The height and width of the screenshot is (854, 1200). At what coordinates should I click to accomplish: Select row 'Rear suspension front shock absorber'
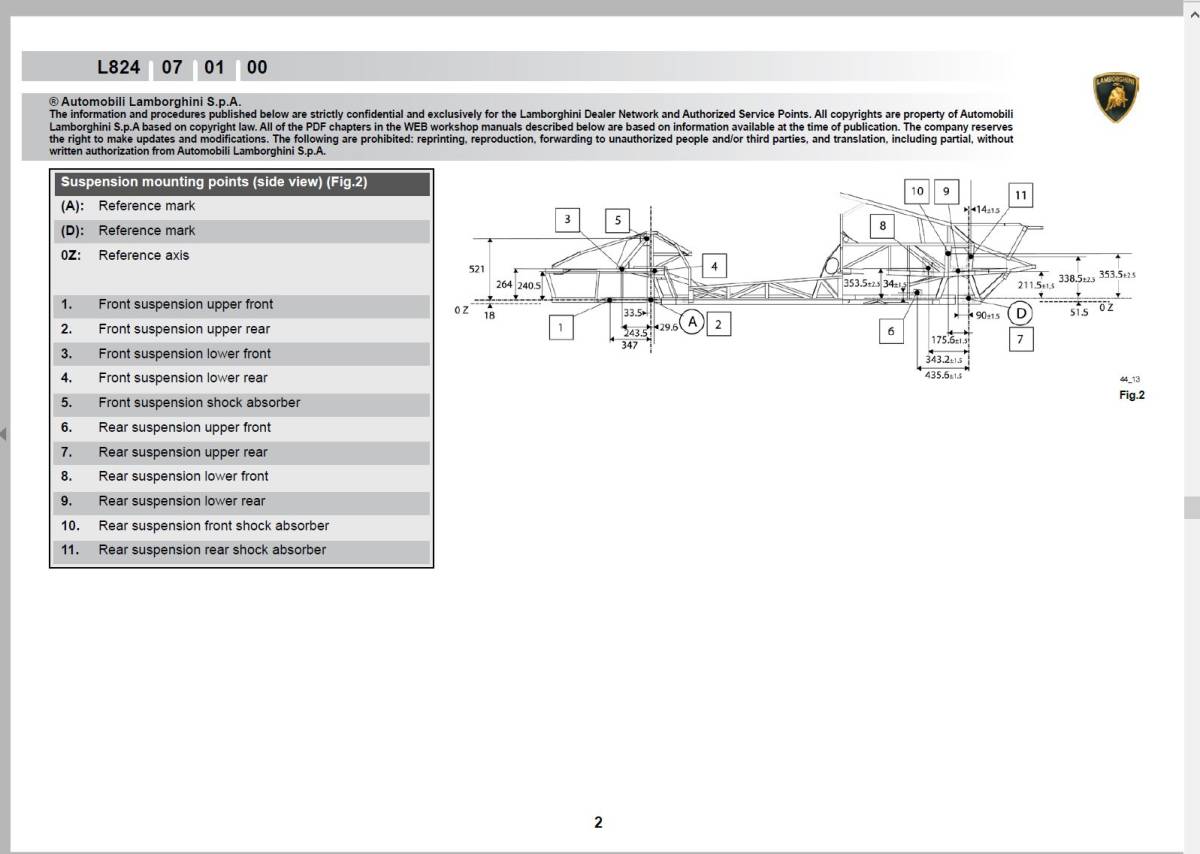(x=241, y=525)
